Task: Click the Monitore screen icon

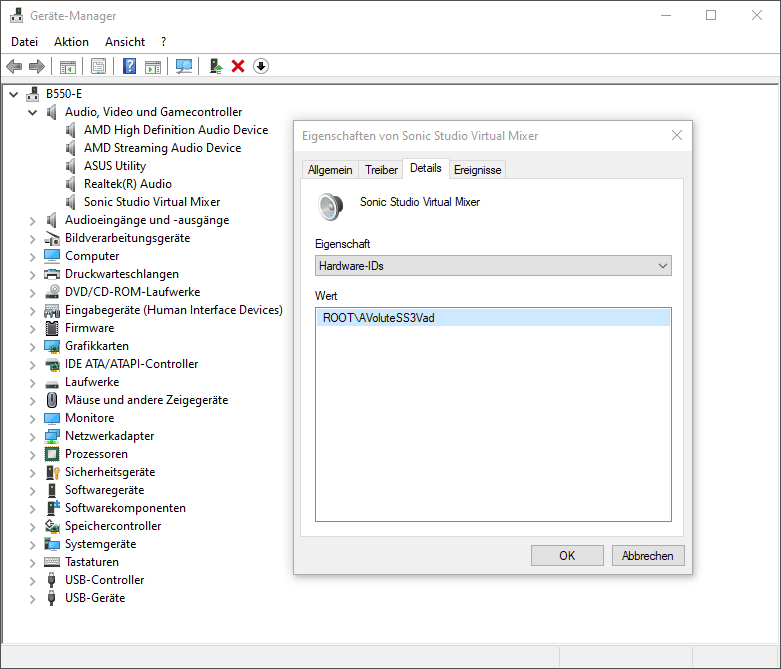Action: 52,418
